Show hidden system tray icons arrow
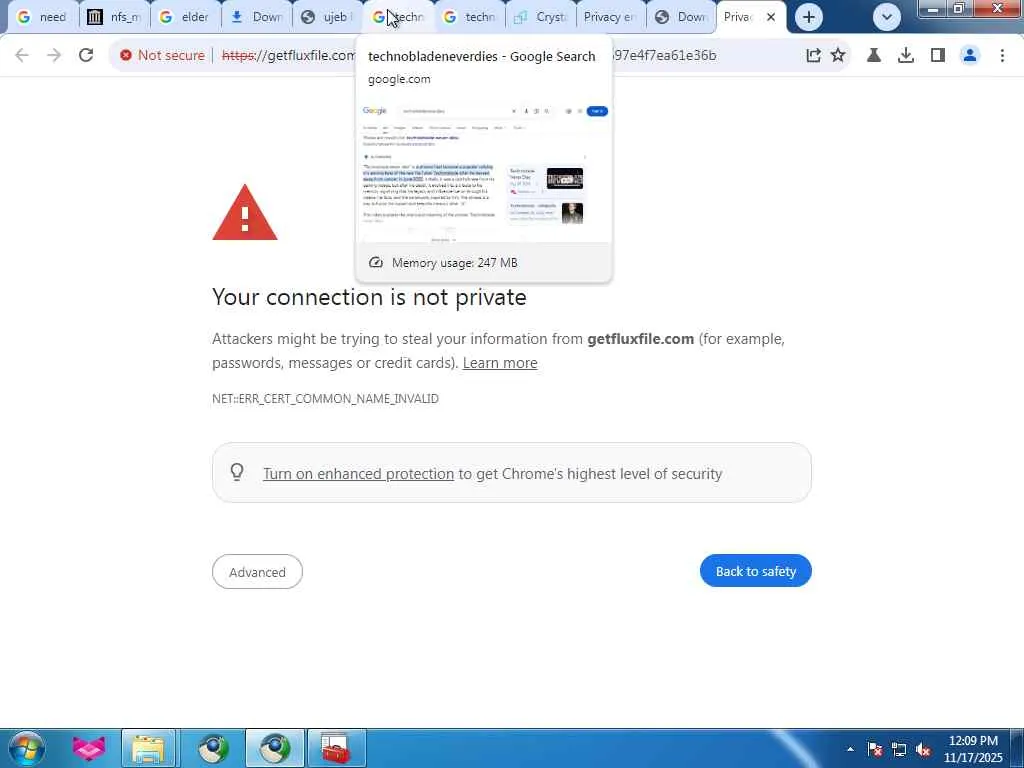This screenshot has height=768, width=1024. 850,749
